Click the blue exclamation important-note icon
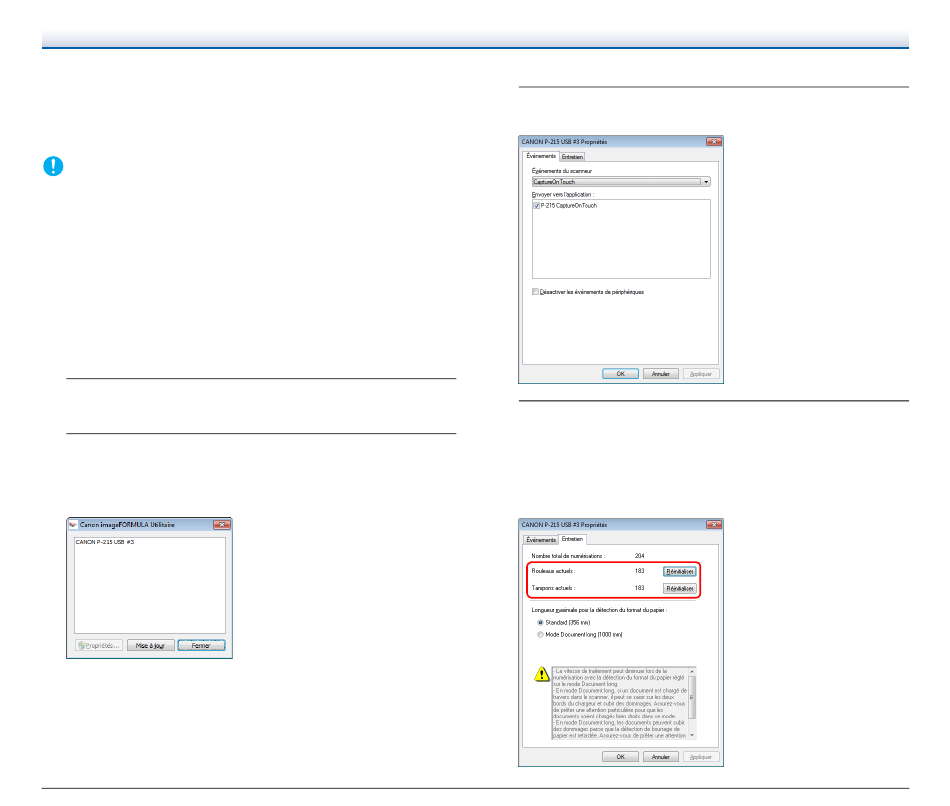This screenshot has width=950, height=806. (x=52, y=167)
